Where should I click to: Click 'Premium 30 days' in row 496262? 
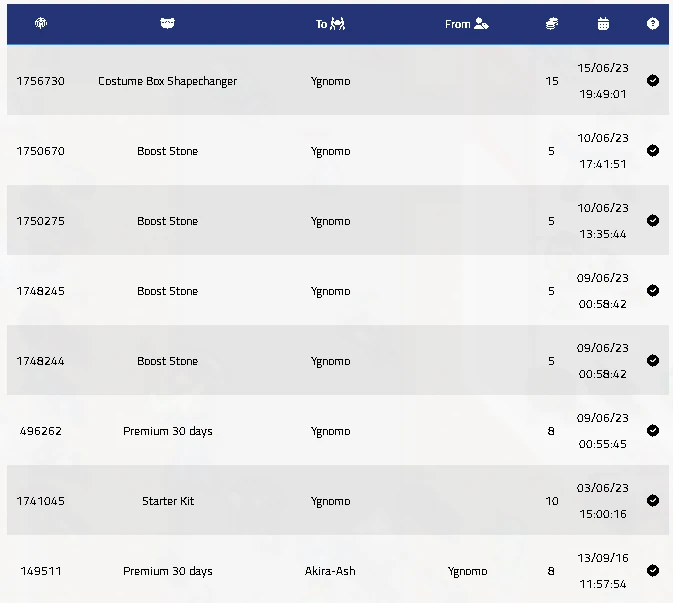(168, 431)
